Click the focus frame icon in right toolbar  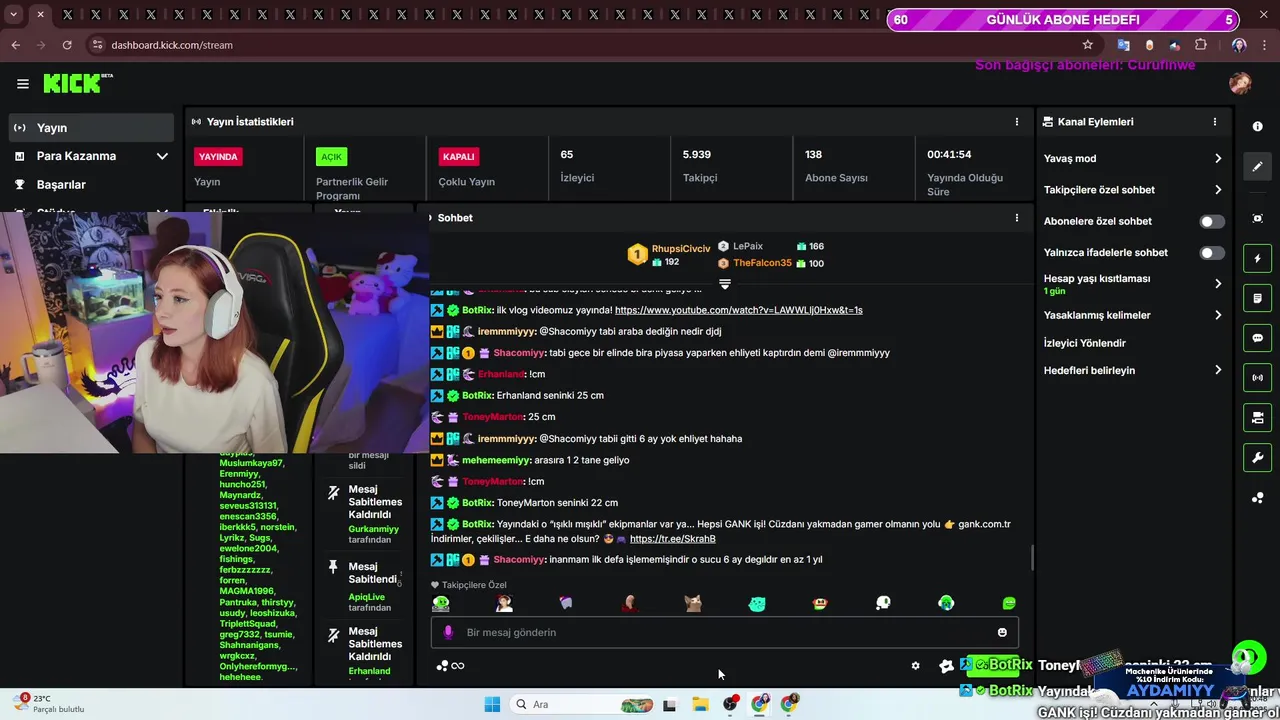pos(1257,219)
